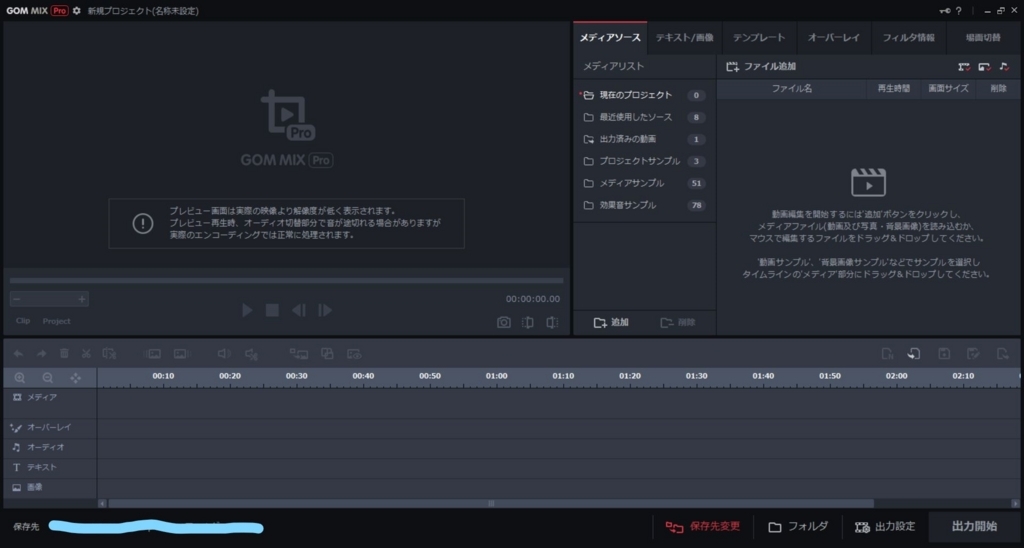The image size is (1024, 548).
Task: Open 出力設定 settings
Action: [x=885, y=526]
